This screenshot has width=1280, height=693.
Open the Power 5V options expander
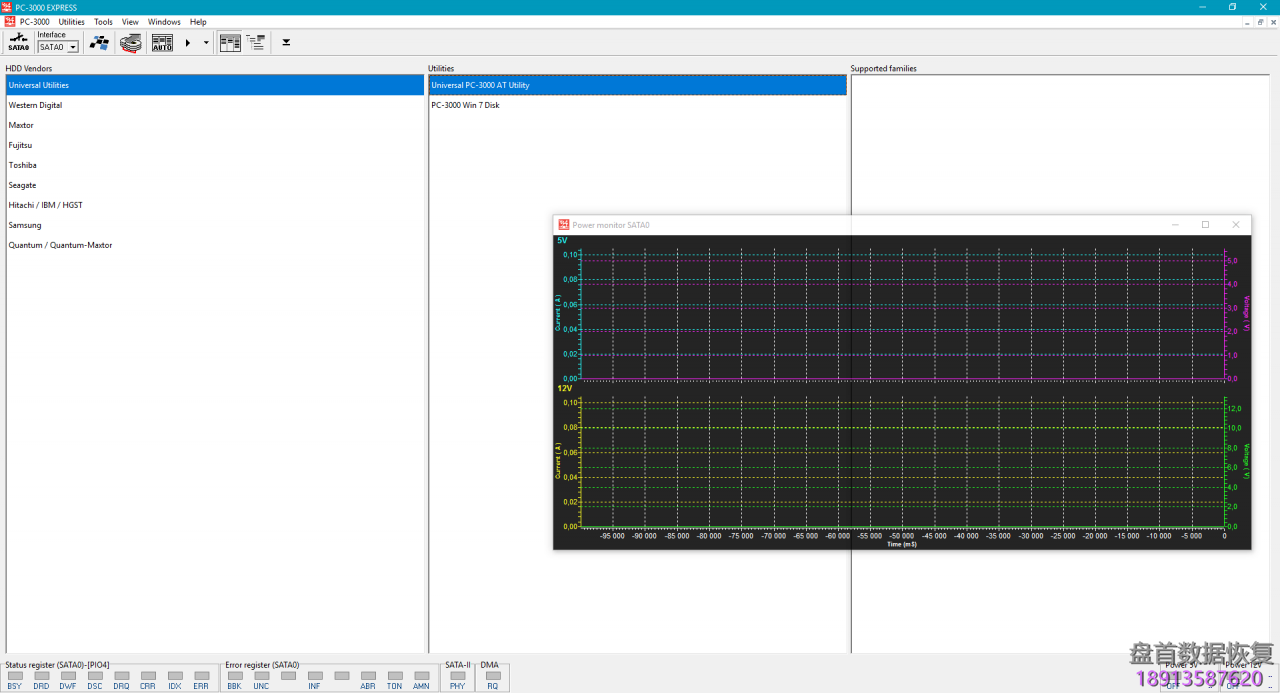pyautogui.click(x=1209, y=687)
